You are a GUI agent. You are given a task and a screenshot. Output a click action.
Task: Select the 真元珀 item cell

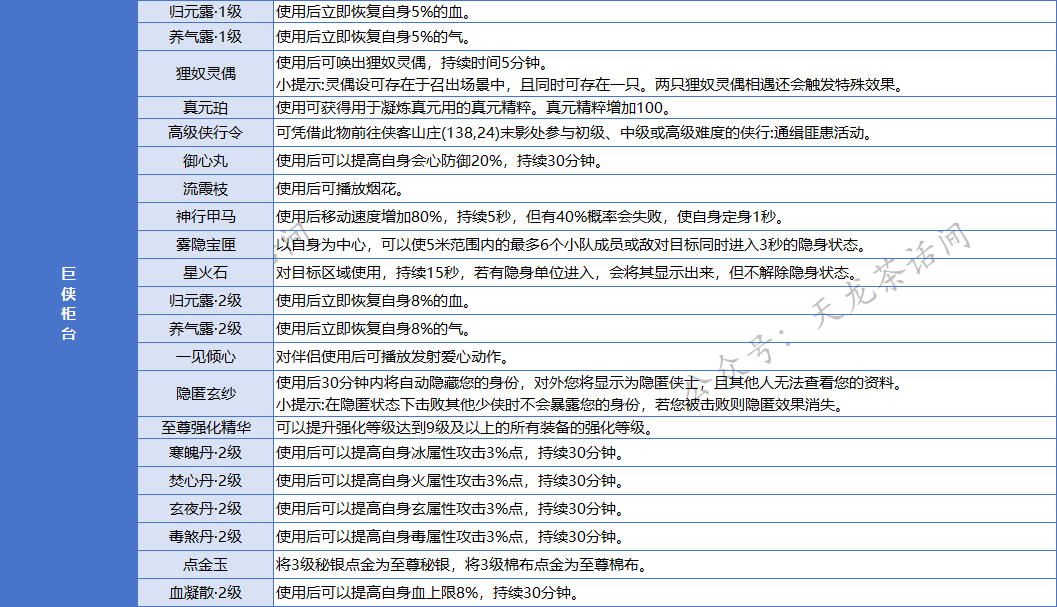coord(206,108)
